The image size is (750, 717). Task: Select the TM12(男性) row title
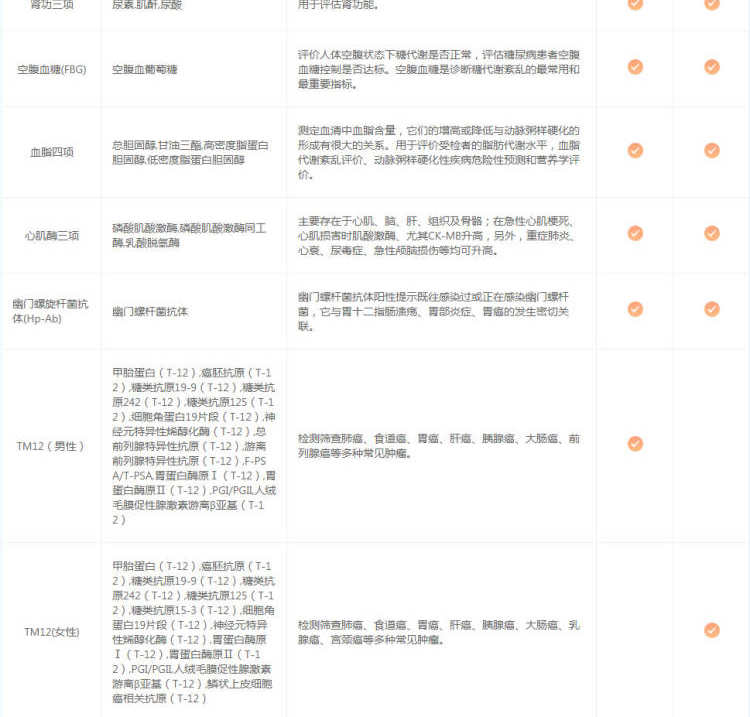point(50,445)
